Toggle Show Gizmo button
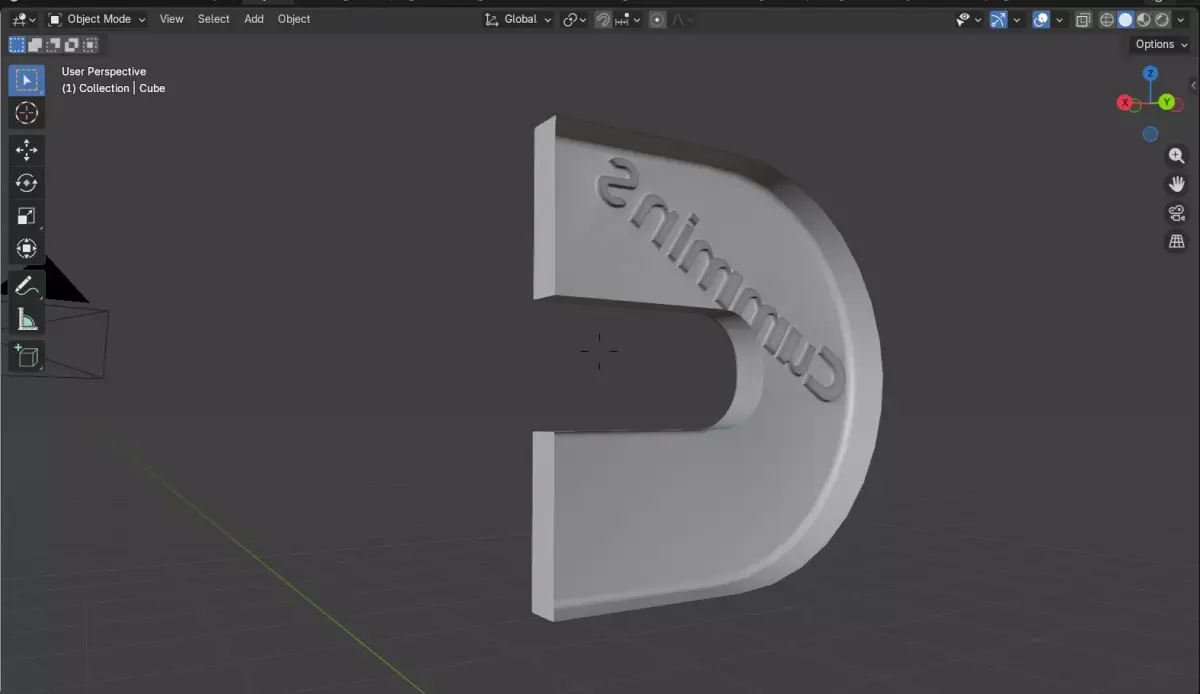 (x=998, y=19)
